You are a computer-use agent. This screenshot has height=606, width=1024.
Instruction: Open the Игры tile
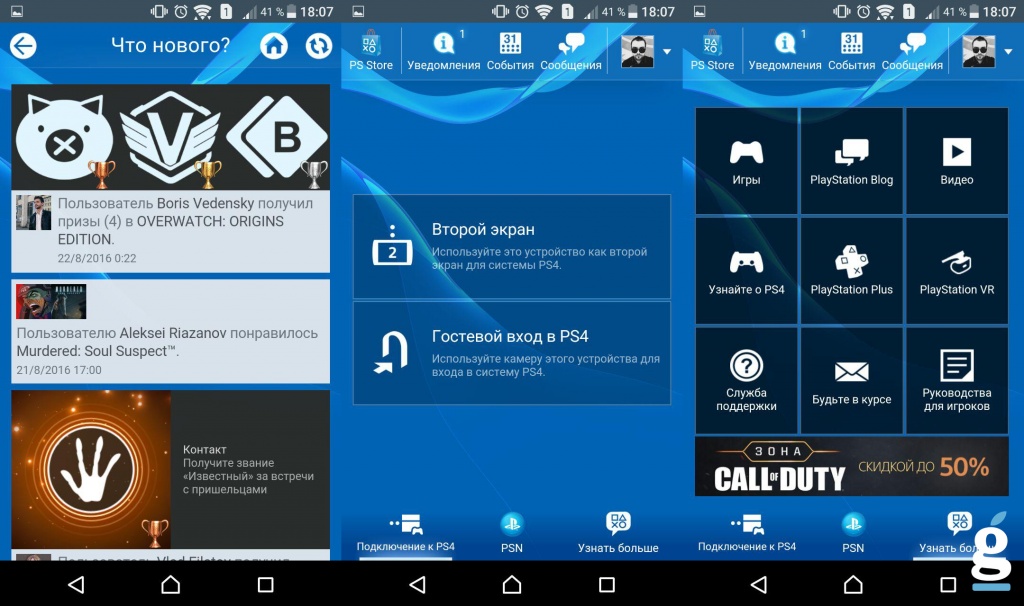click(746, 161)
